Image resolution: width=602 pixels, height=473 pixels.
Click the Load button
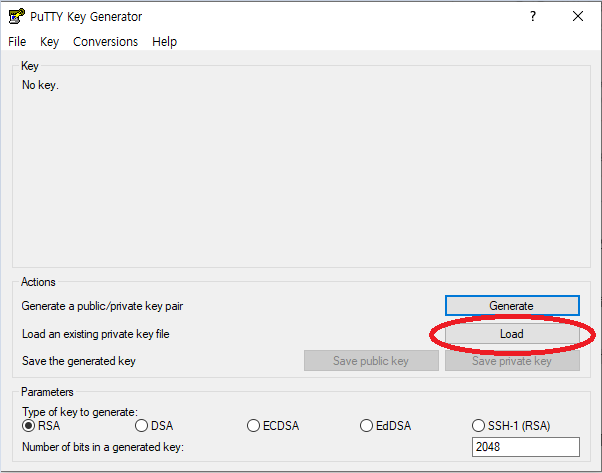(512, 334)
